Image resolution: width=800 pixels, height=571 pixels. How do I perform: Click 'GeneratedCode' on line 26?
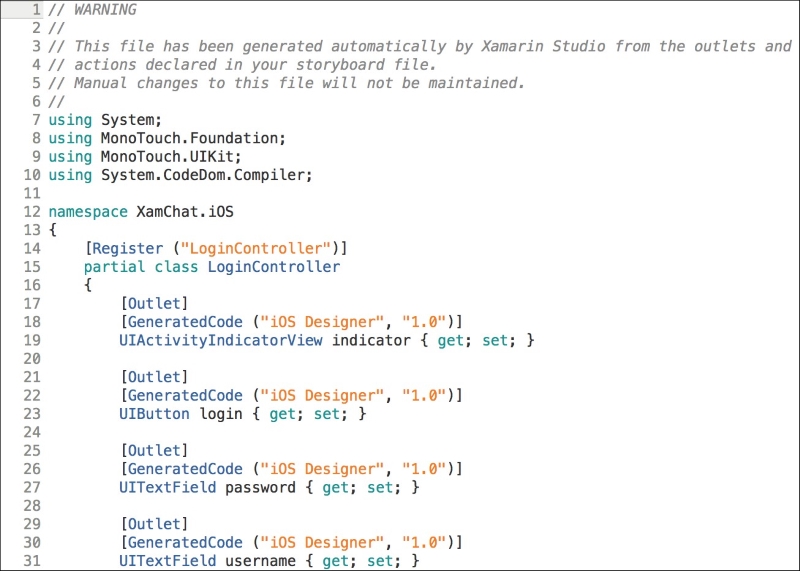[x=185, y=469]
